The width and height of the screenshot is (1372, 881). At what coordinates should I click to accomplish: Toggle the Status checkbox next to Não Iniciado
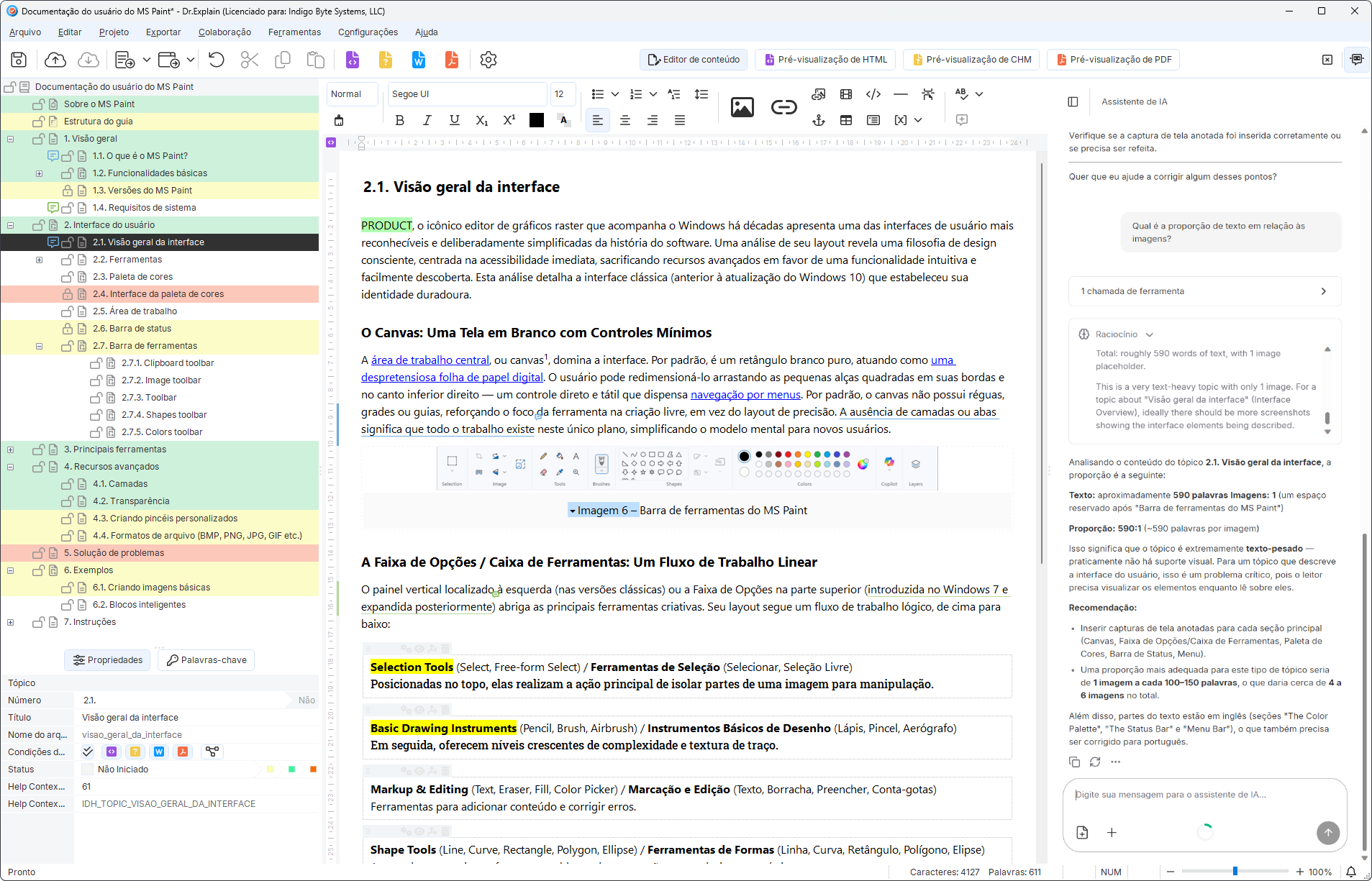(87, 769)
